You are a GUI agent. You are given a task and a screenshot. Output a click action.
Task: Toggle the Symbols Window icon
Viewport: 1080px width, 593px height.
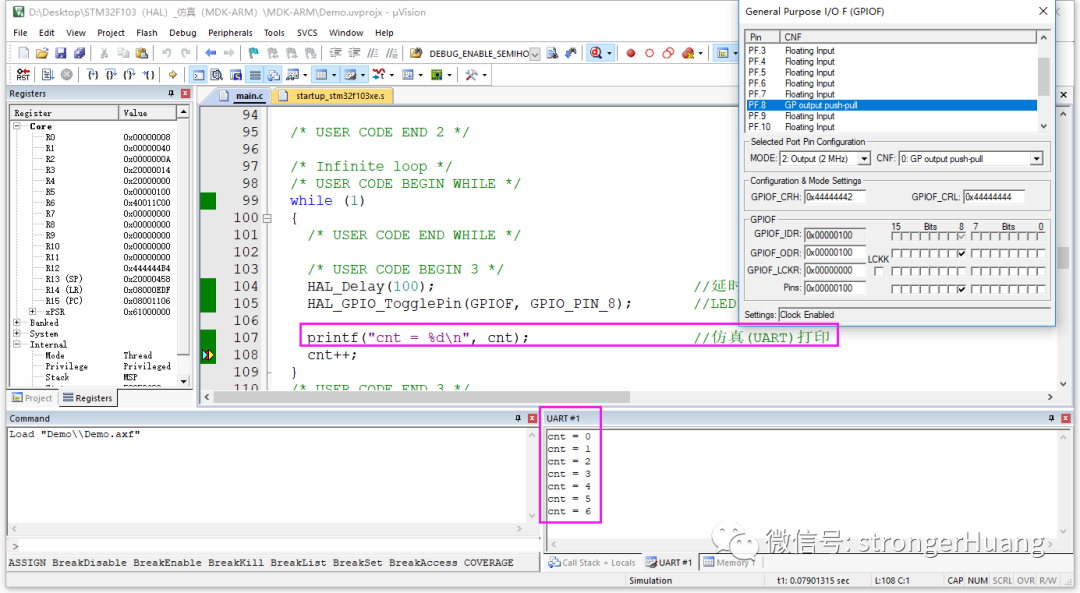pos(236,74)
